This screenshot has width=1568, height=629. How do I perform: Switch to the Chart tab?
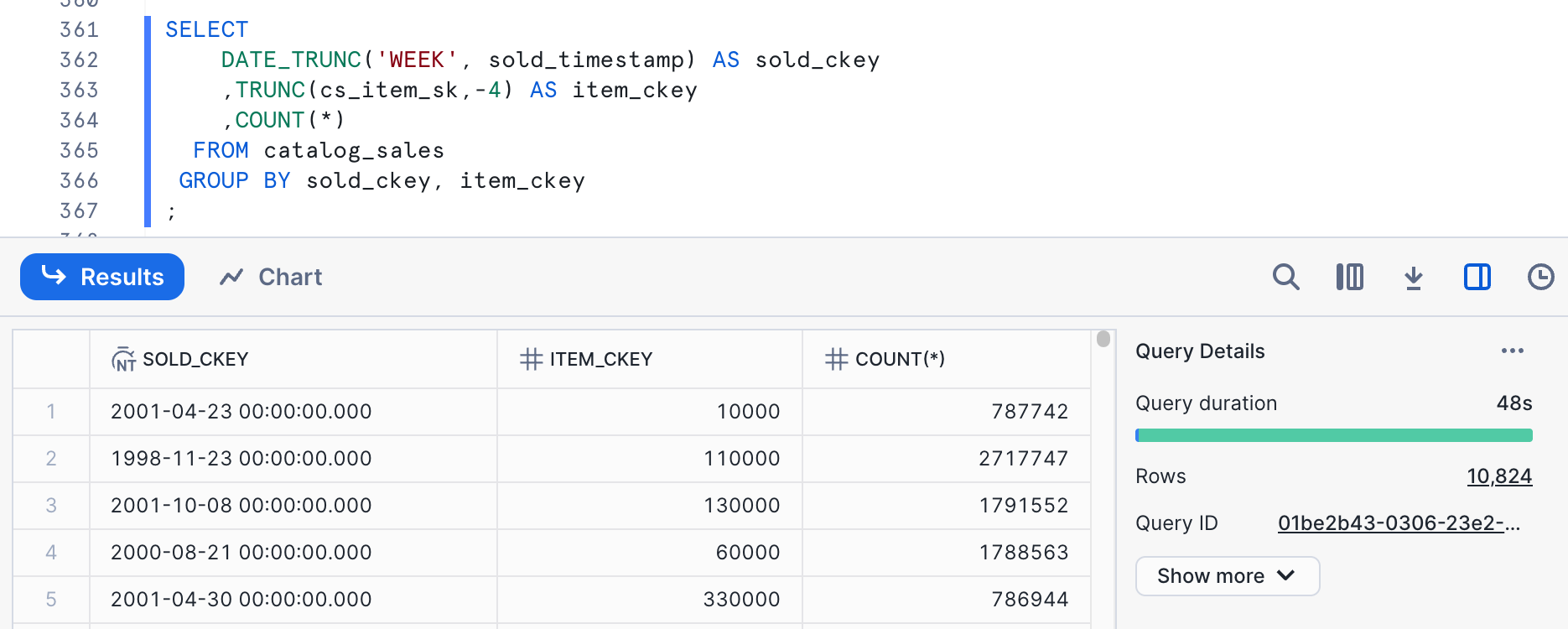[271, 277]
